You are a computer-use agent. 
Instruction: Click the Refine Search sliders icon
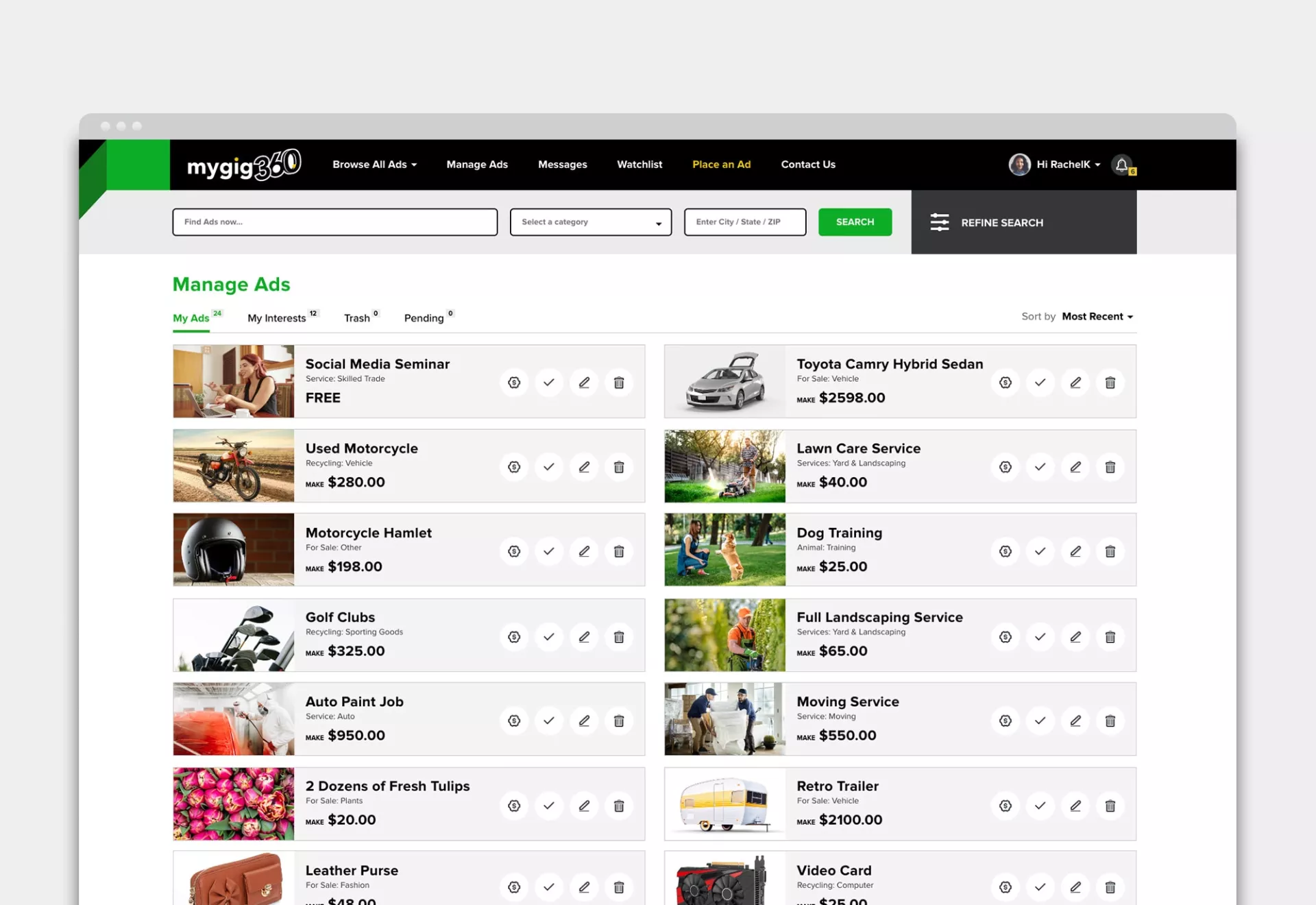pos(939,222)
